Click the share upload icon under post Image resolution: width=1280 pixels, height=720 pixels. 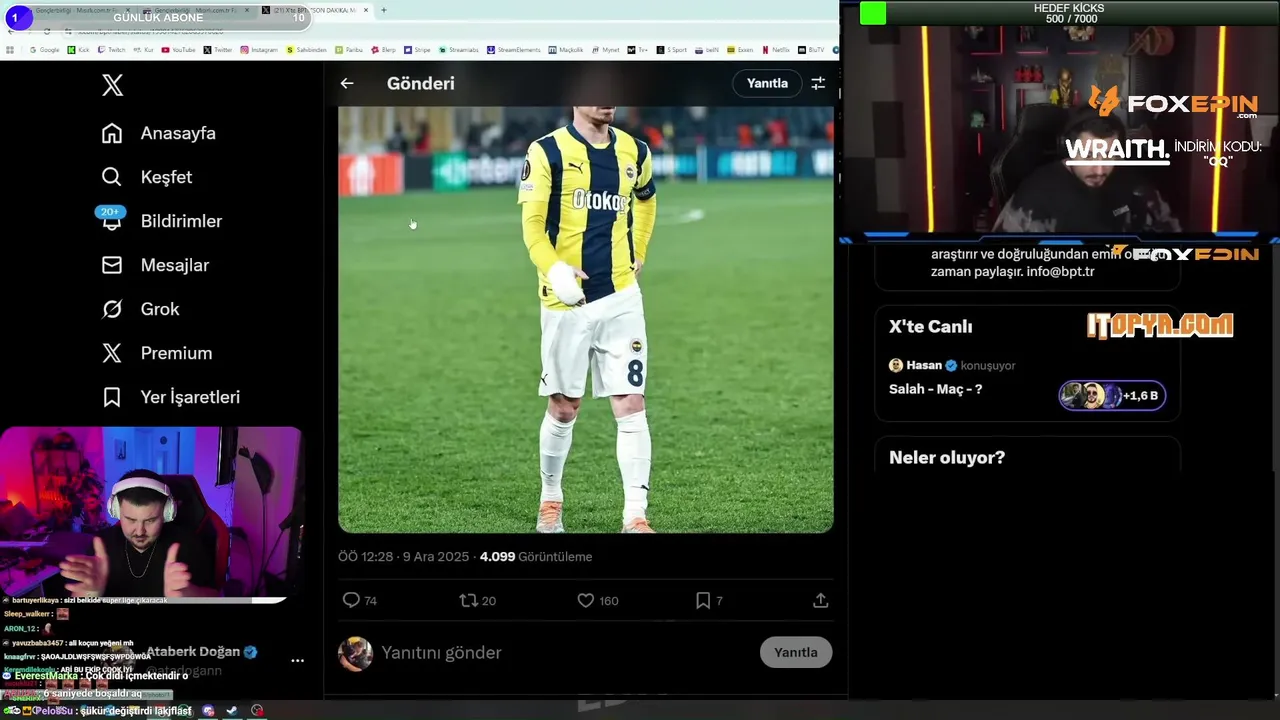[820, 600]
